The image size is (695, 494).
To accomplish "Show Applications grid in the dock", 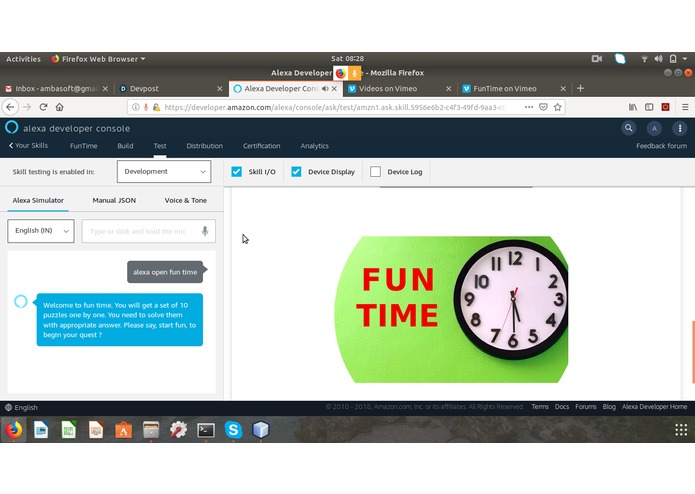I will click(x=681, y=430).
